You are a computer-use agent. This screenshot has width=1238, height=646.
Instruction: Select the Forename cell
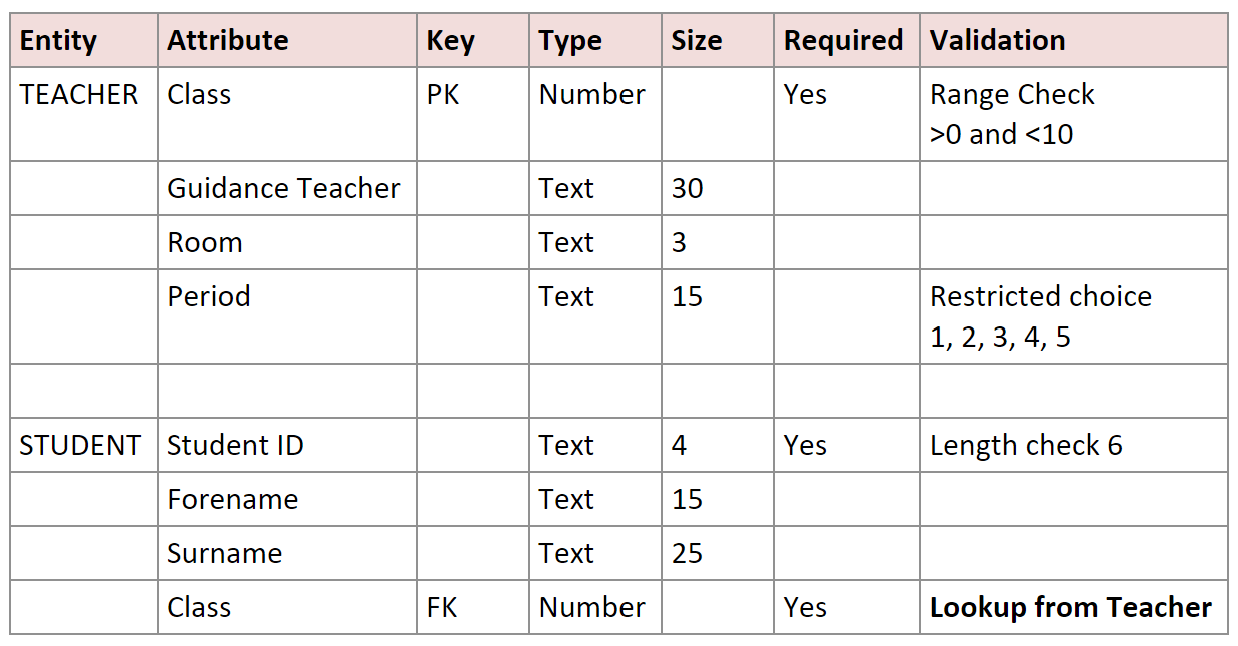(x=232, y=500)
